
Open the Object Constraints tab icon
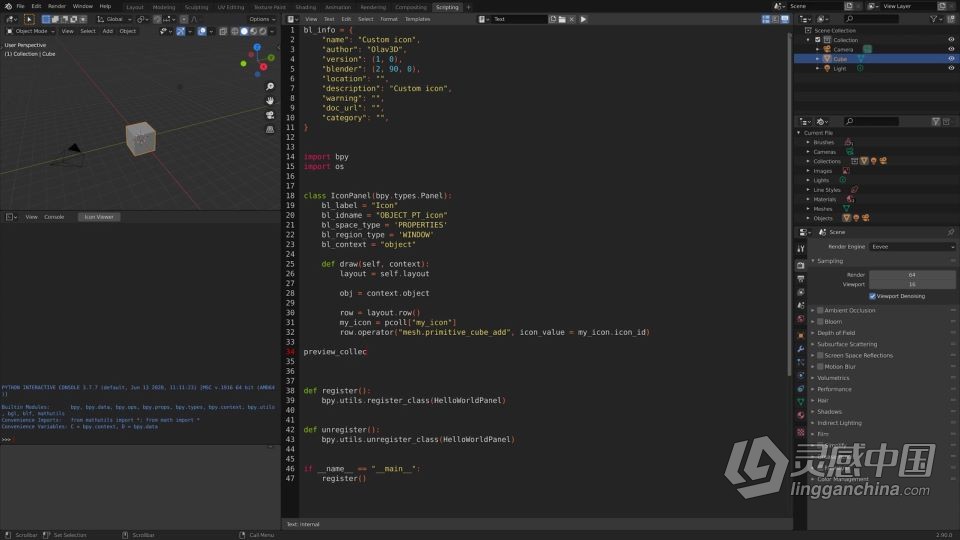click(x=800, y=389)
